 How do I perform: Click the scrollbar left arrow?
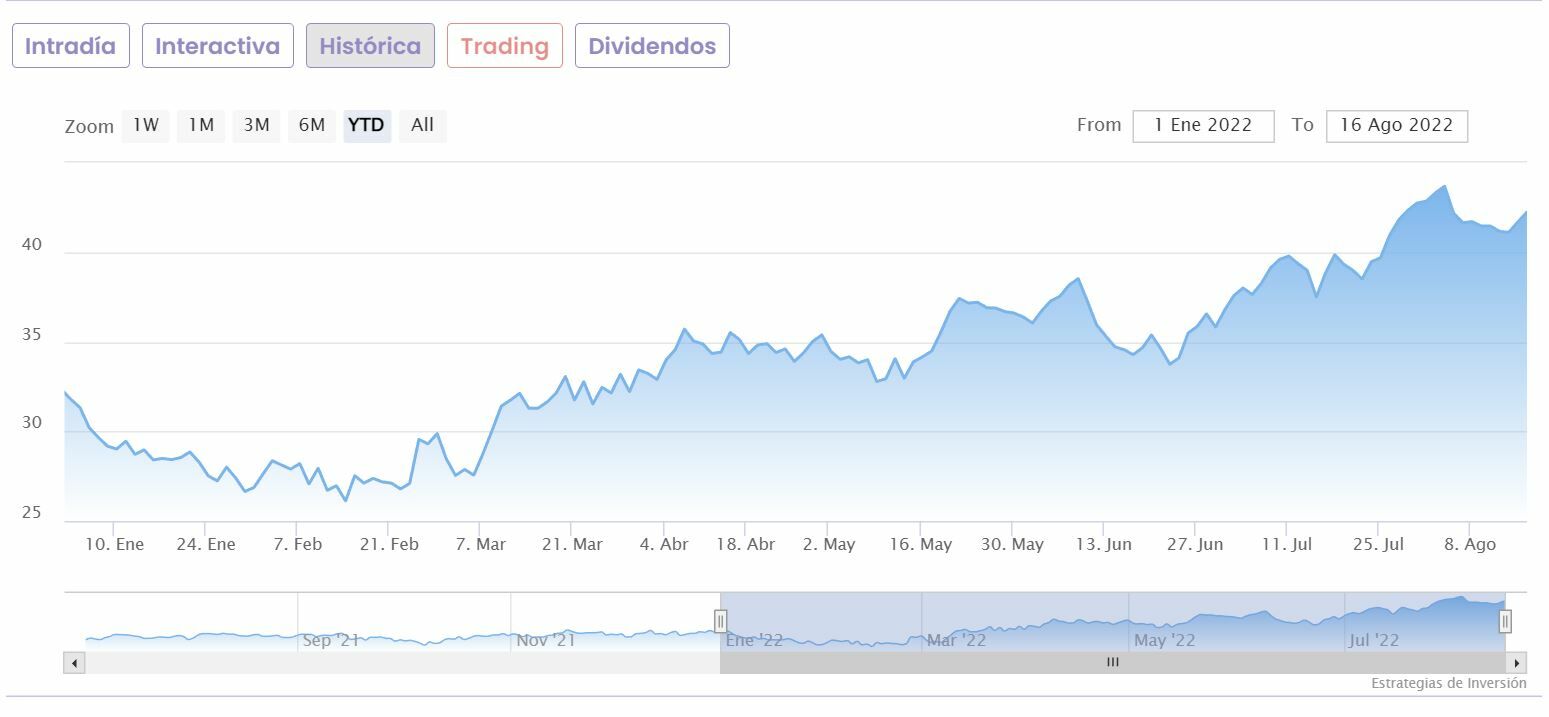[x=75, y=663]
